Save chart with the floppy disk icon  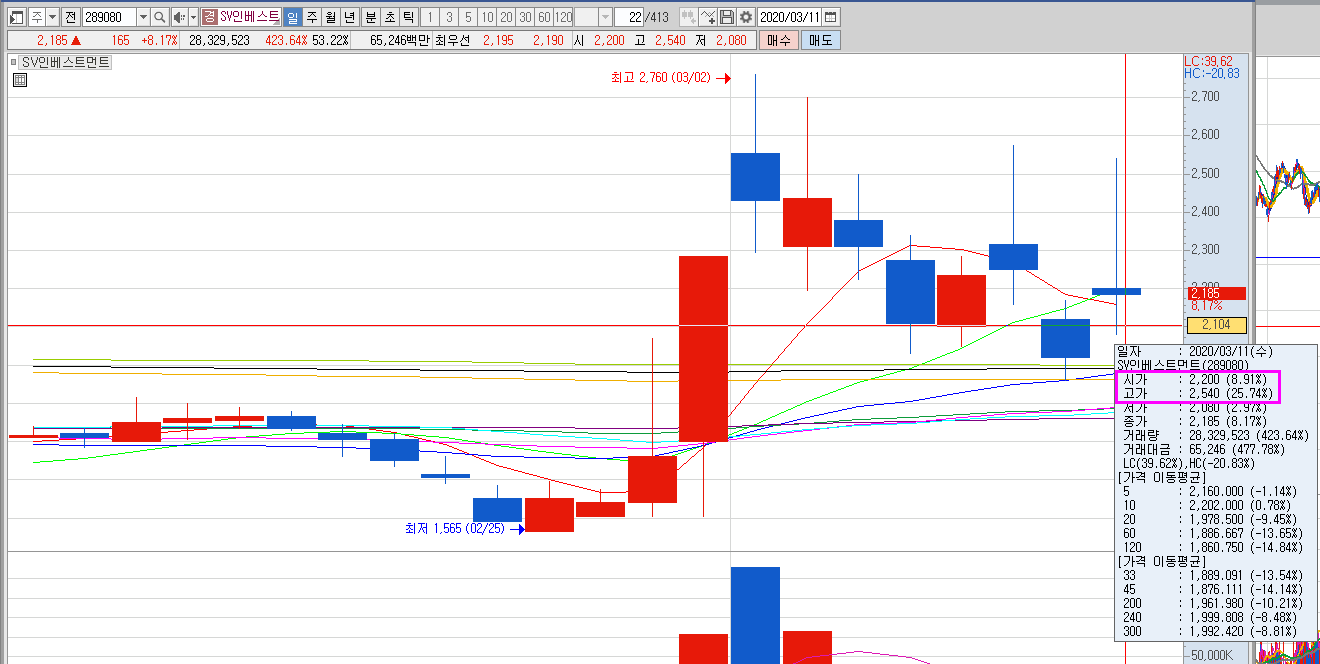click(x=727, y=17)
